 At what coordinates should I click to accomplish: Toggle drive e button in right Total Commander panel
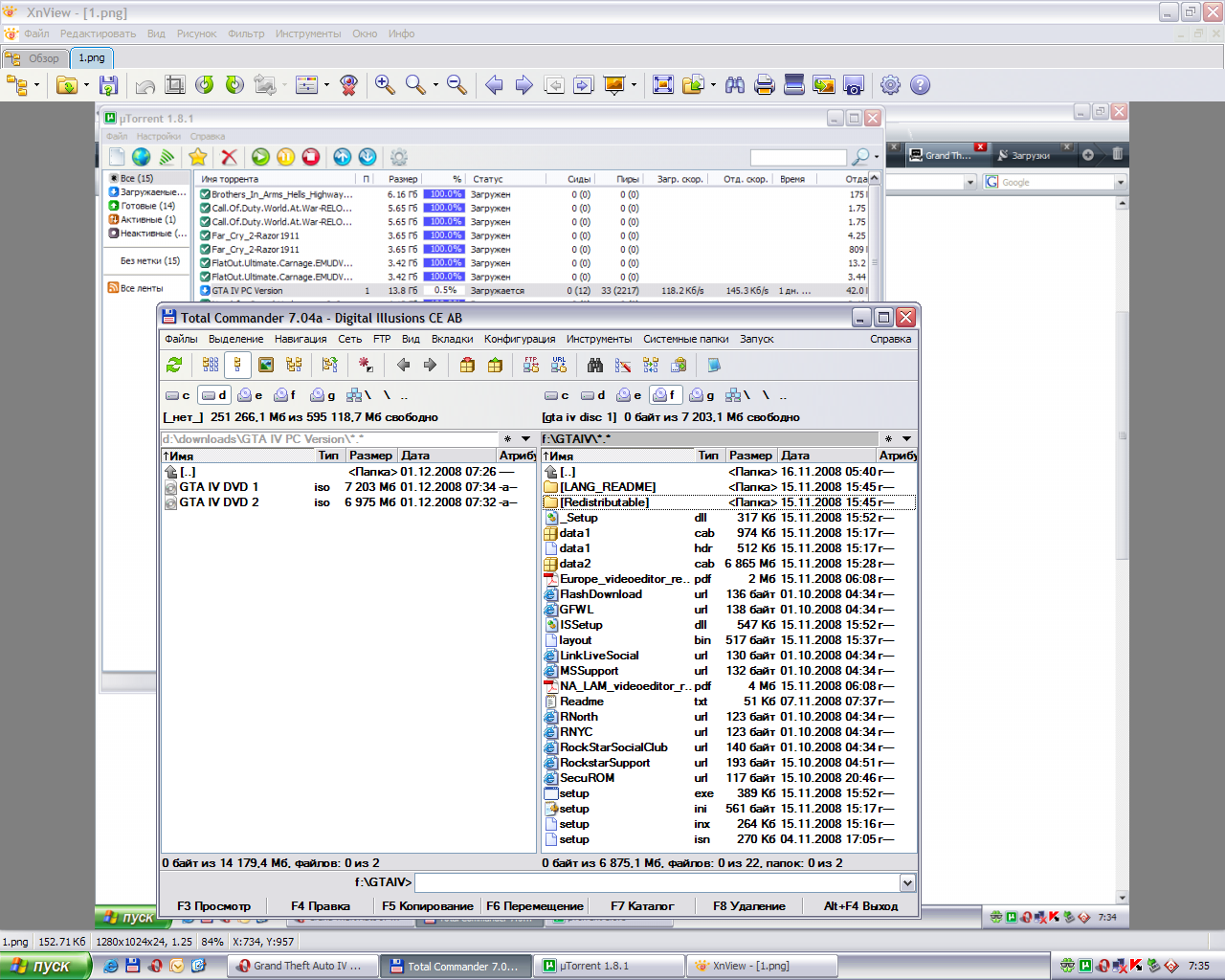pos(629,395)
